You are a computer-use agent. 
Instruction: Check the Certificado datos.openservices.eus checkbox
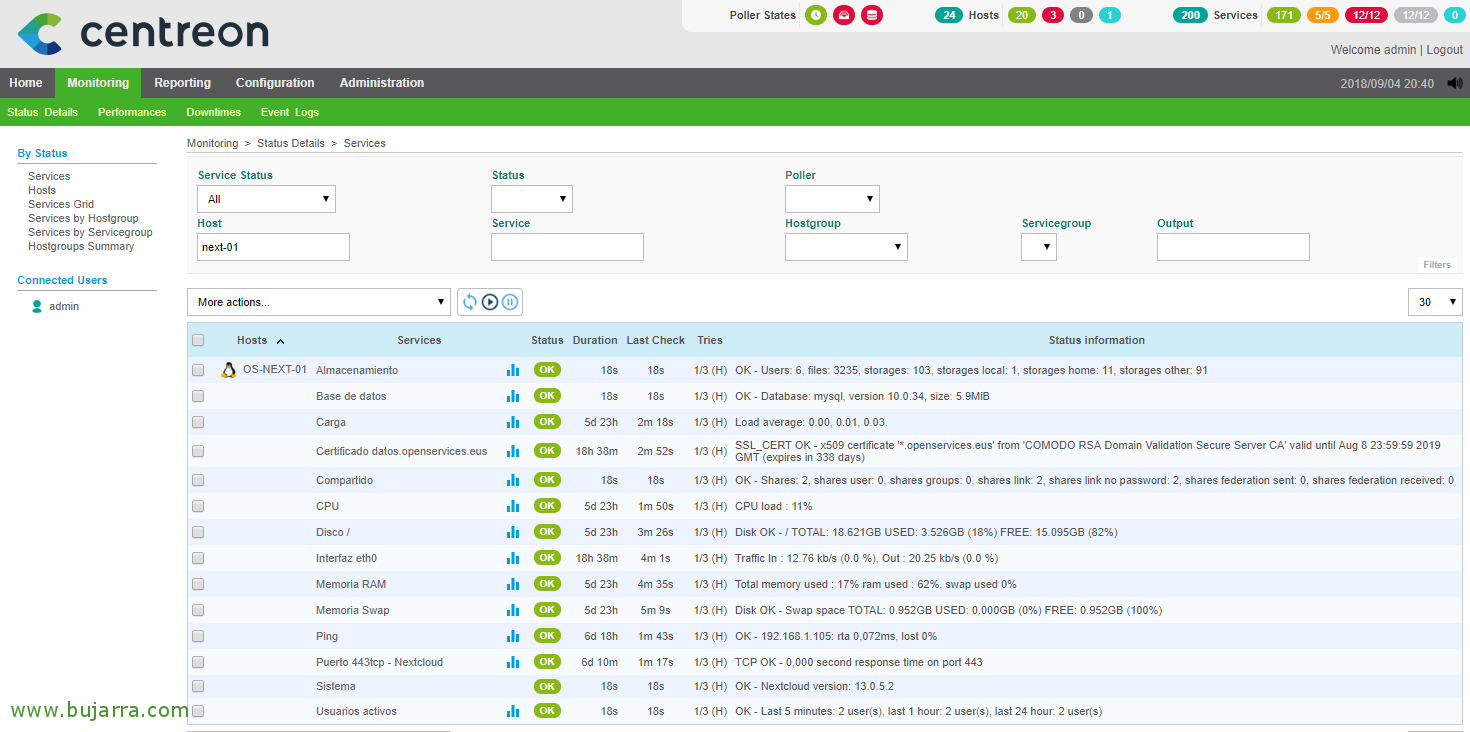198,451
